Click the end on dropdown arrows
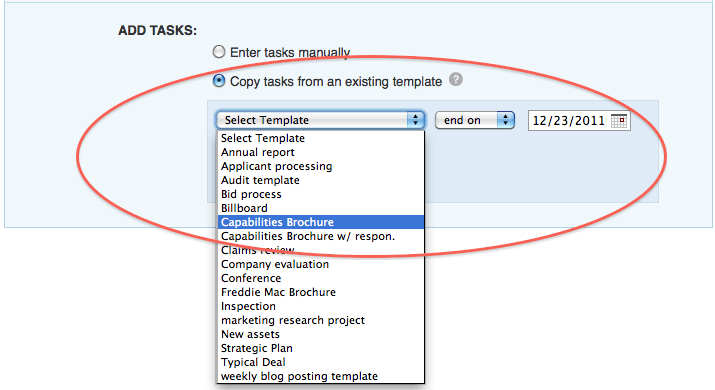This screenshot has height=390, width=715. (x=505, y=120)
